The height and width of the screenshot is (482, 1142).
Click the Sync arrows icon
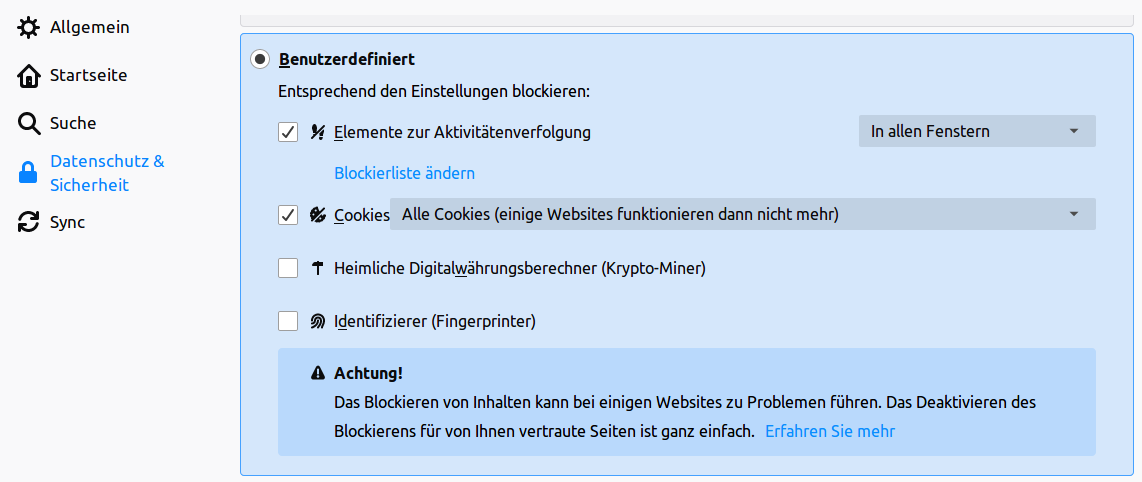click(28, 222)
